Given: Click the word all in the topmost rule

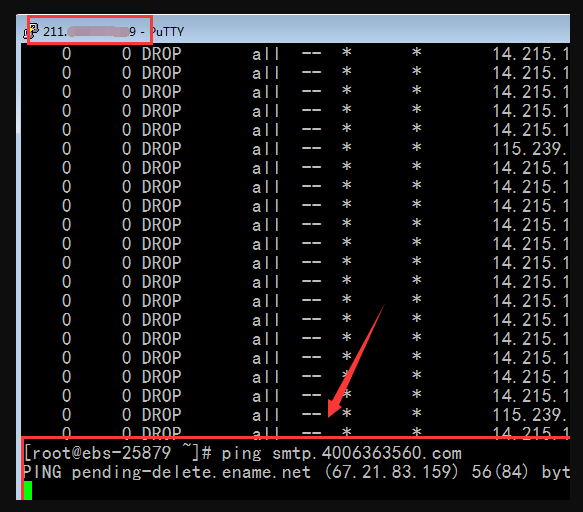Looking at the screenshot, I should pyautogui.click(x=265, y=54).
